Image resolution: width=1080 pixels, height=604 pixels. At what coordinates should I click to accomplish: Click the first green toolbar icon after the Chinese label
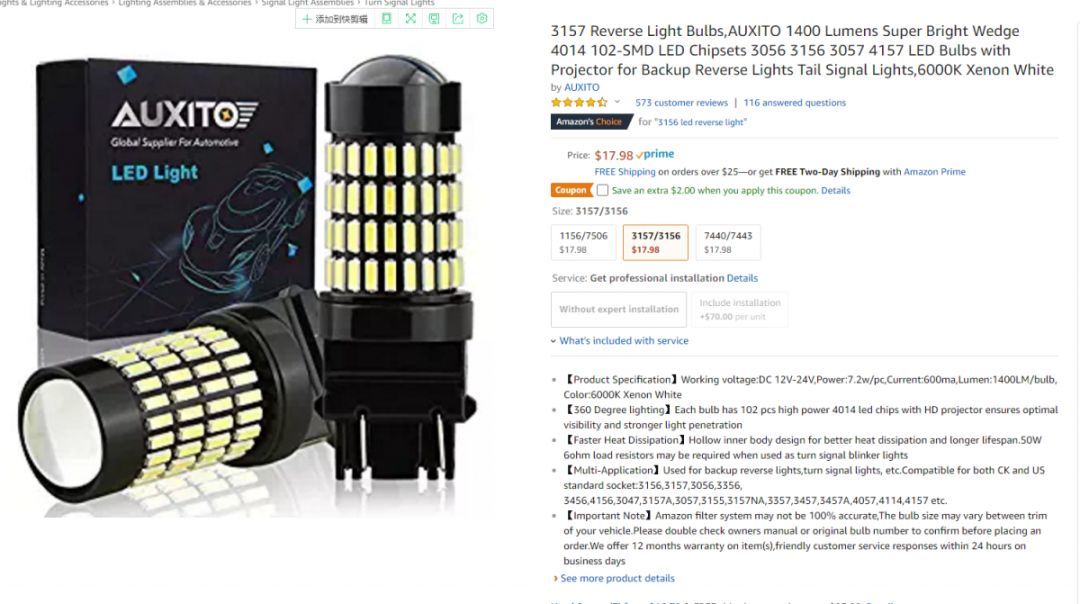[x=386, y=19]
